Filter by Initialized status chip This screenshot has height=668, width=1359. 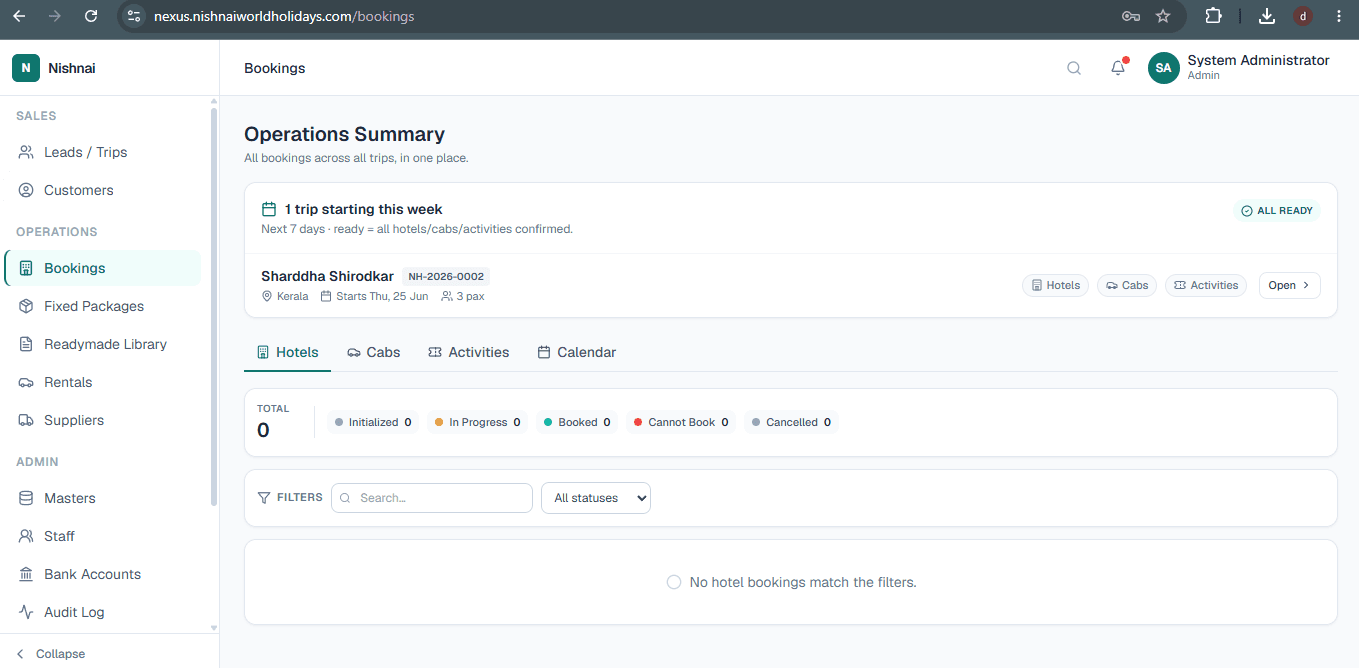point(373,422)
